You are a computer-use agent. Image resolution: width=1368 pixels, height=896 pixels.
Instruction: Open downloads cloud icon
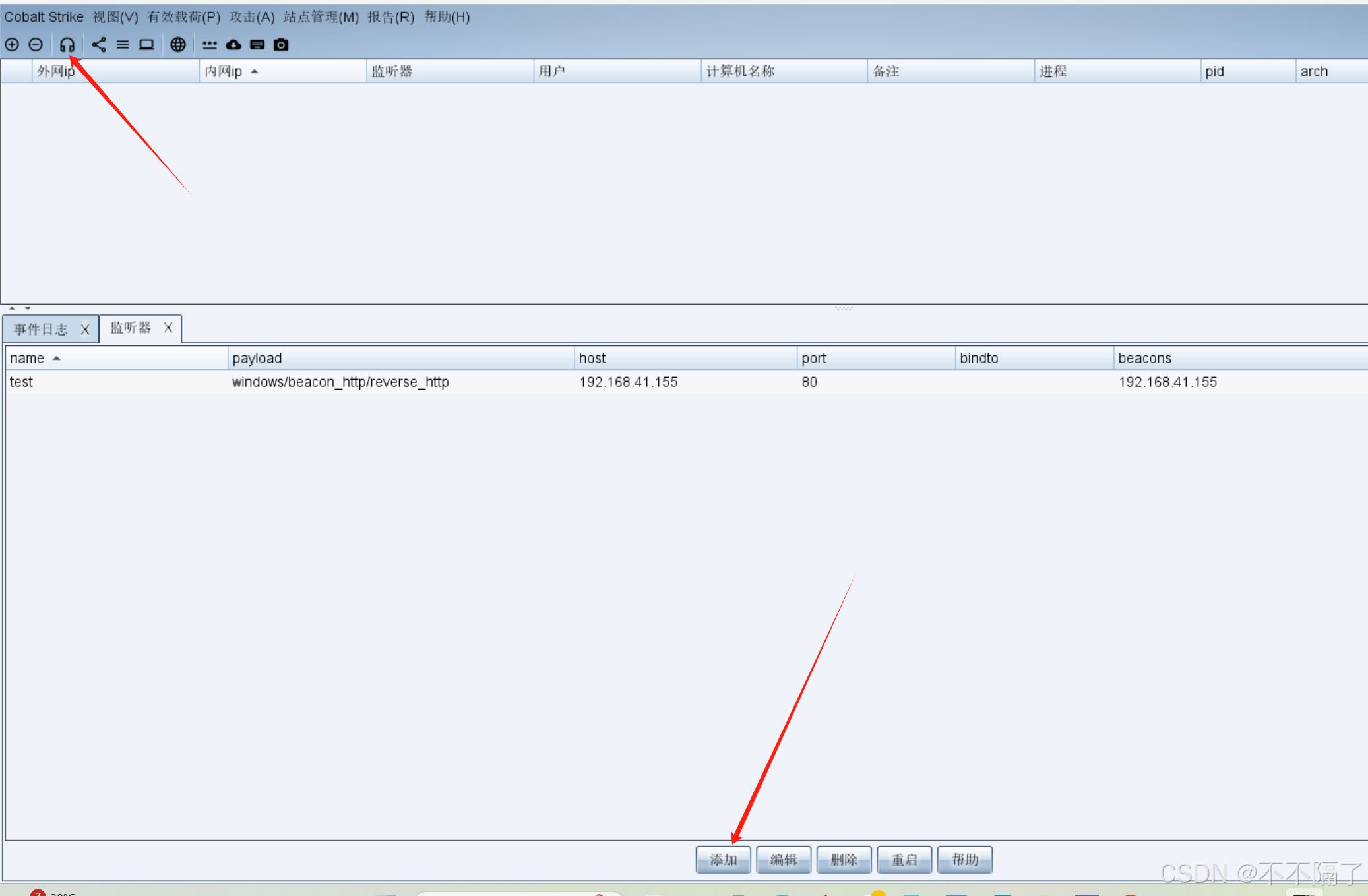click(x=233, y=45)
